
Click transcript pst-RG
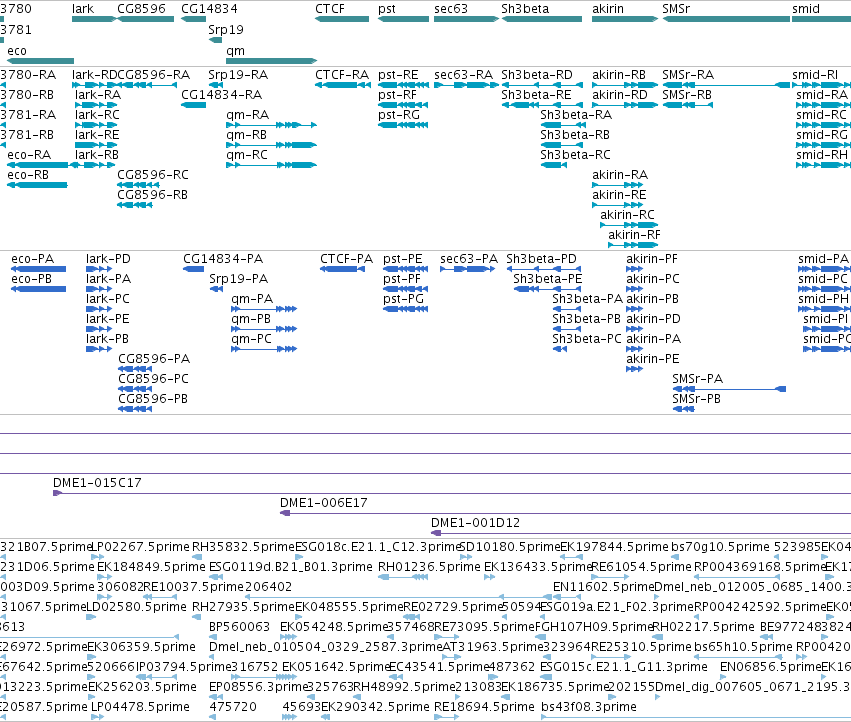pos(403,125)
